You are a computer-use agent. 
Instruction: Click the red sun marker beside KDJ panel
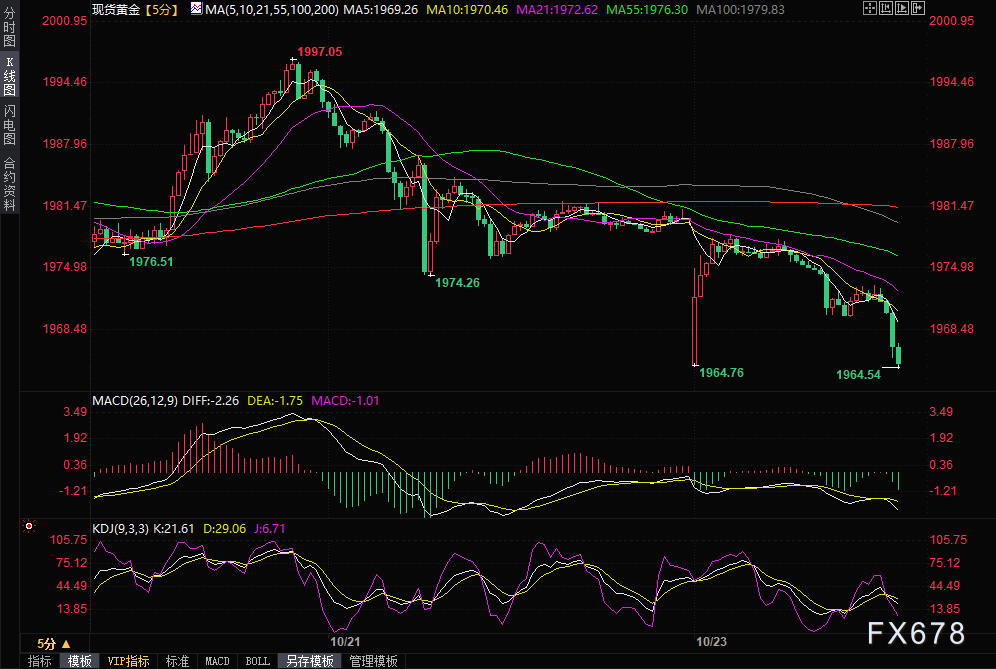point(29,527)
